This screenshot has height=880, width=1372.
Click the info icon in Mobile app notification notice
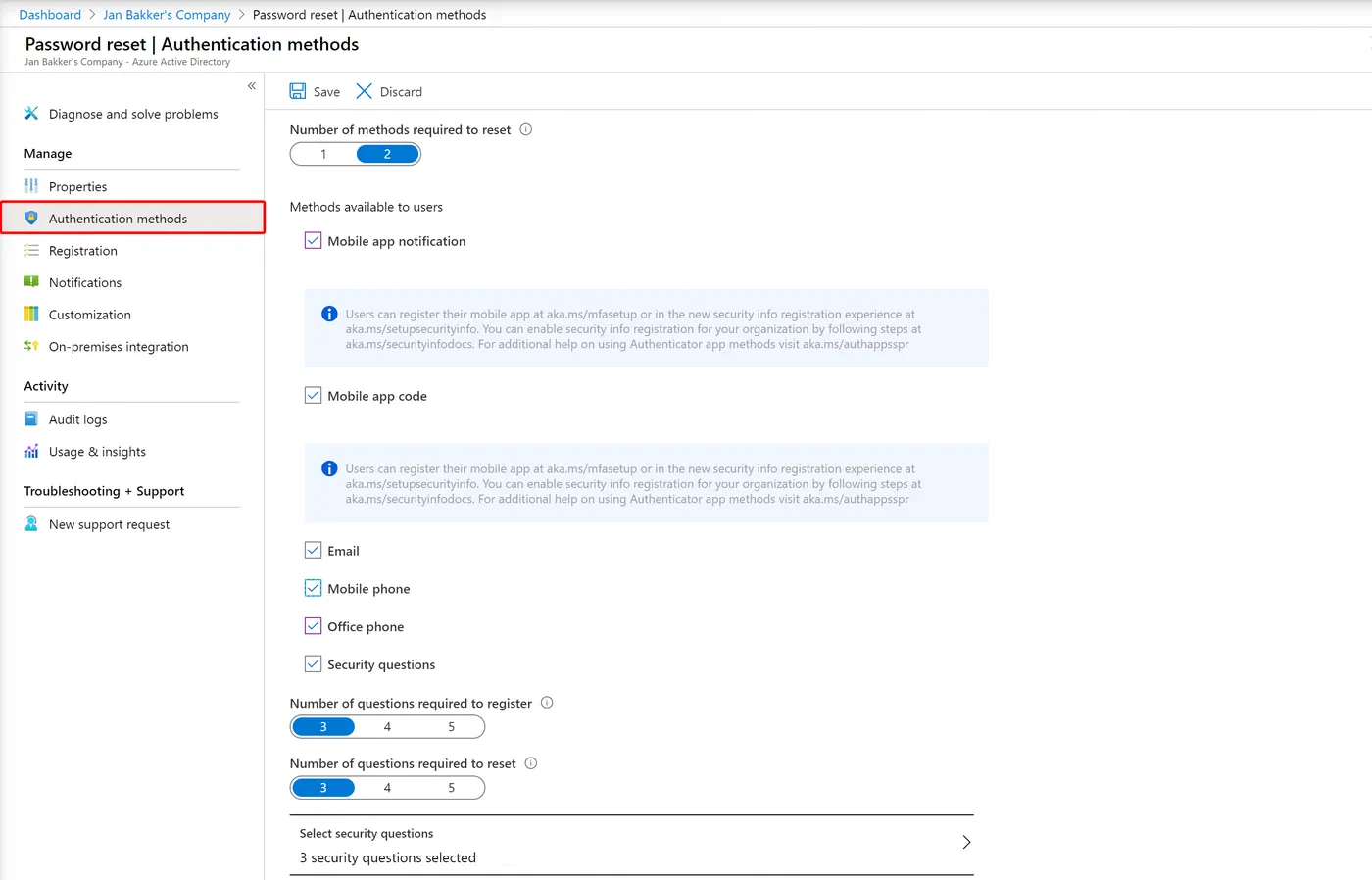click(329, 314)
